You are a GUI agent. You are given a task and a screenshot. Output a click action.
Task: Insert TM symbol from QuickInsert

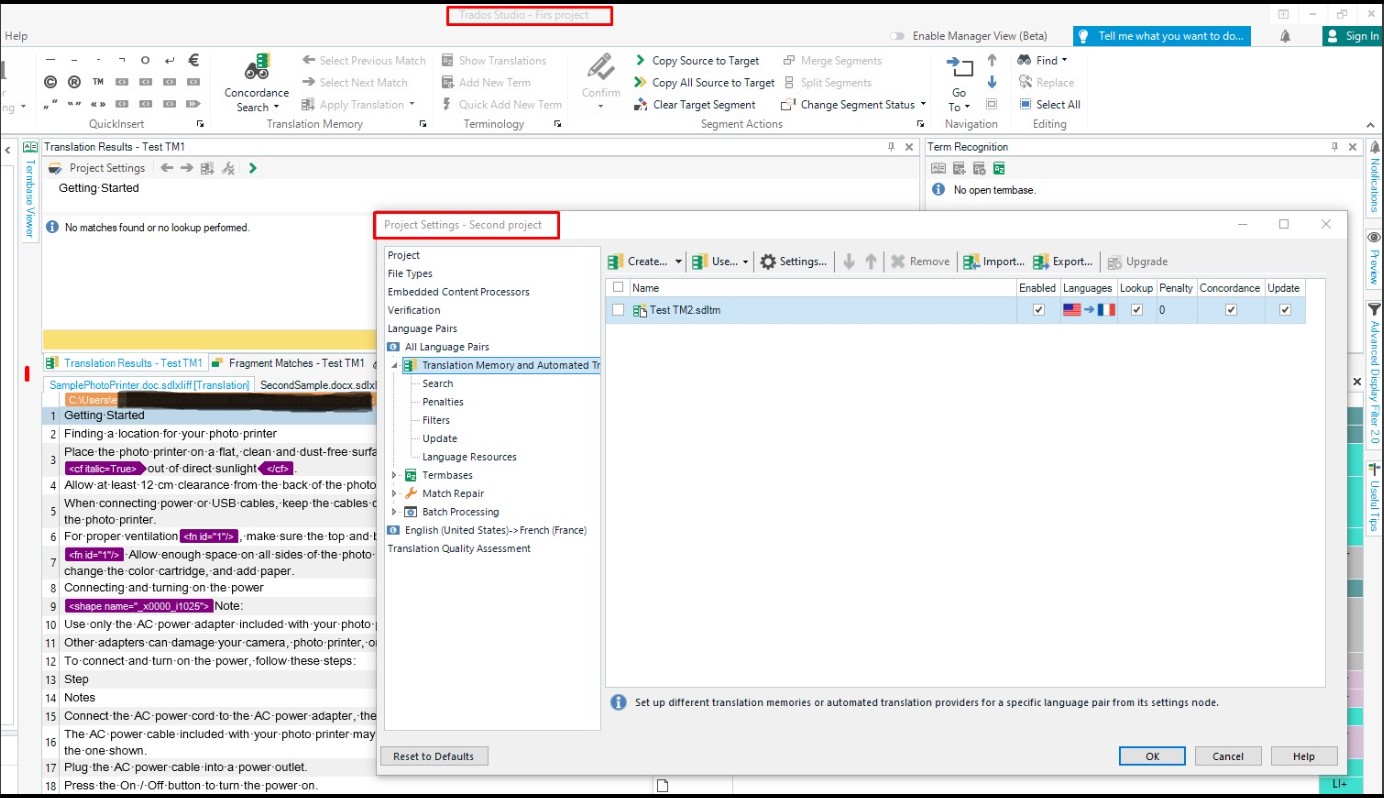tap(98, 82)
